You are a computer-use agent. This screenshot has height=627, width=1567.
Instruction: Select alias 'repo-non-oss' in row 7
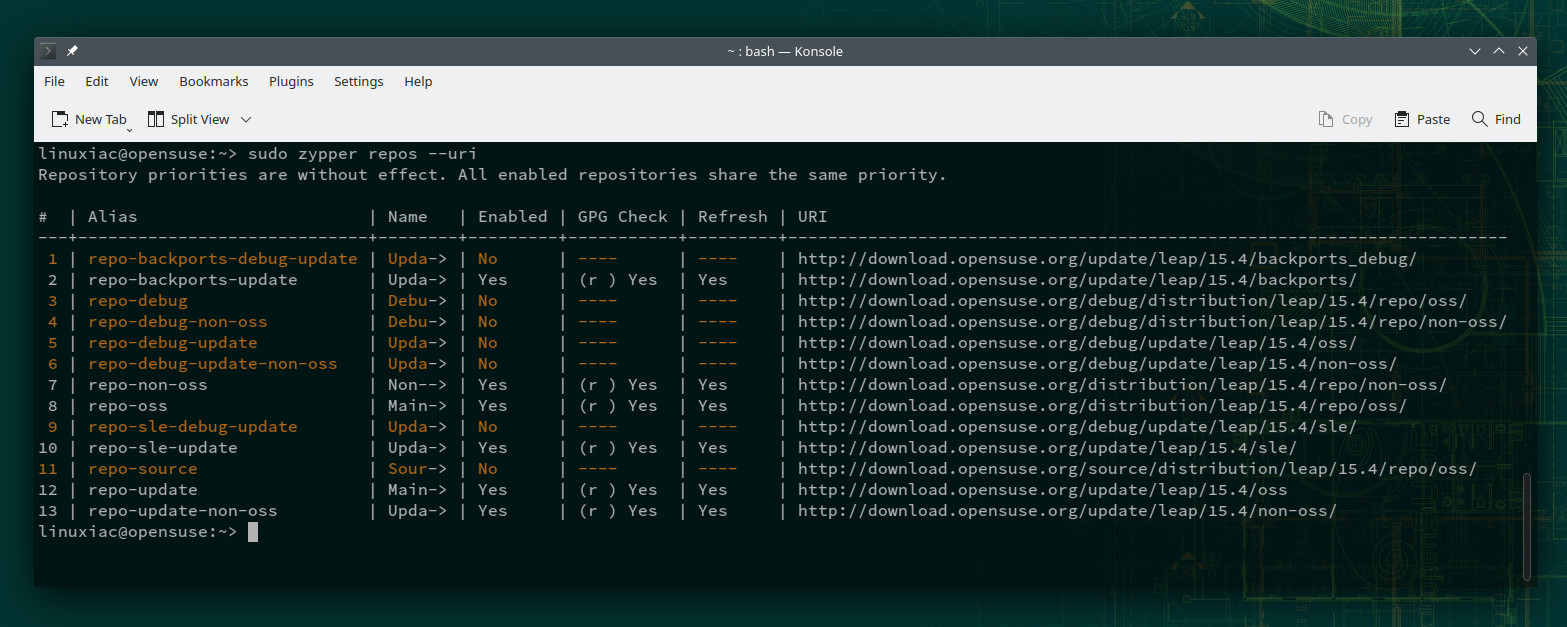tap(148, 384)
